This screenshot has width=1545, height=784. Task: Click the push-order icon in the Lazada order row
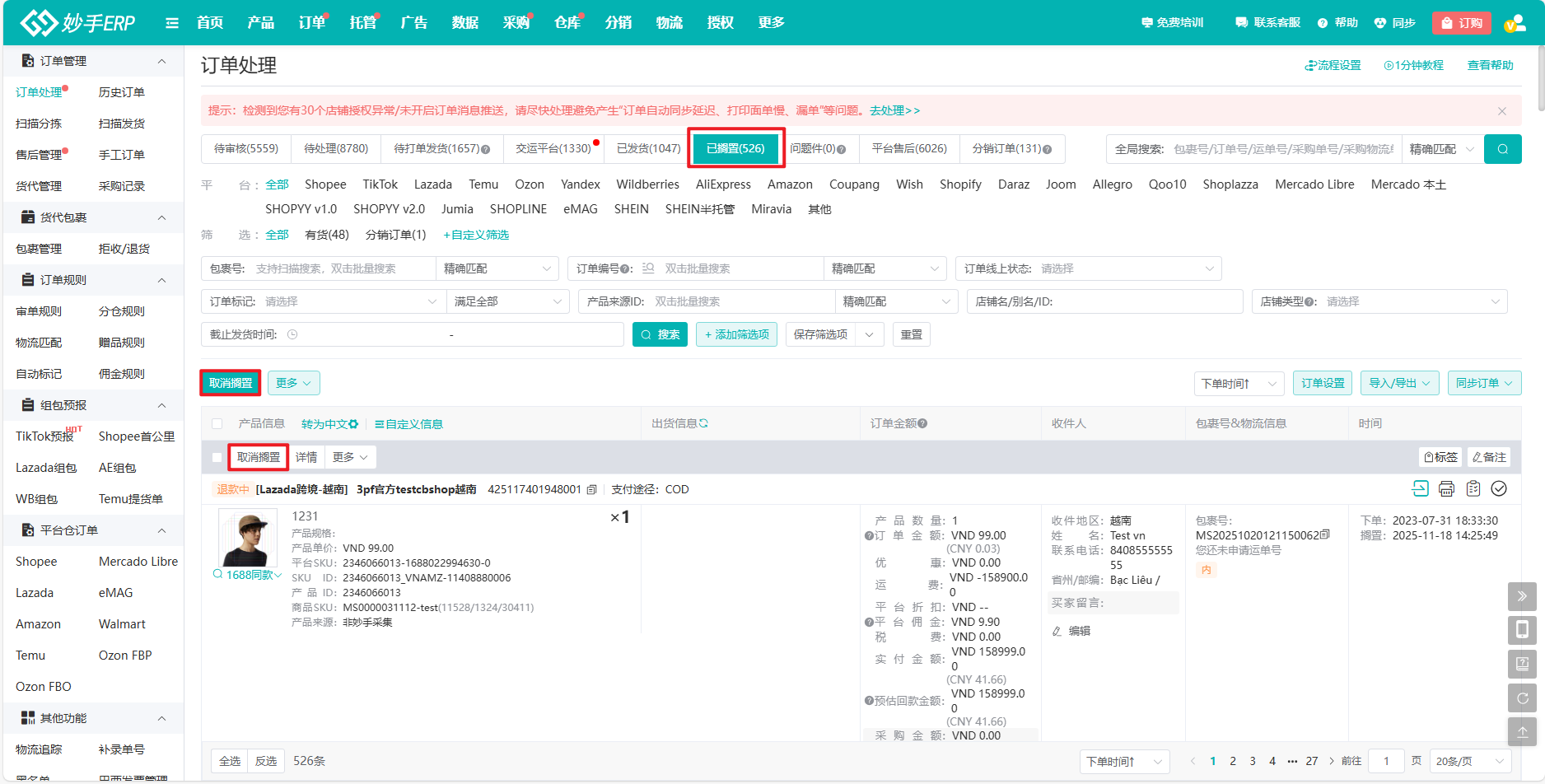(1420, 489)
